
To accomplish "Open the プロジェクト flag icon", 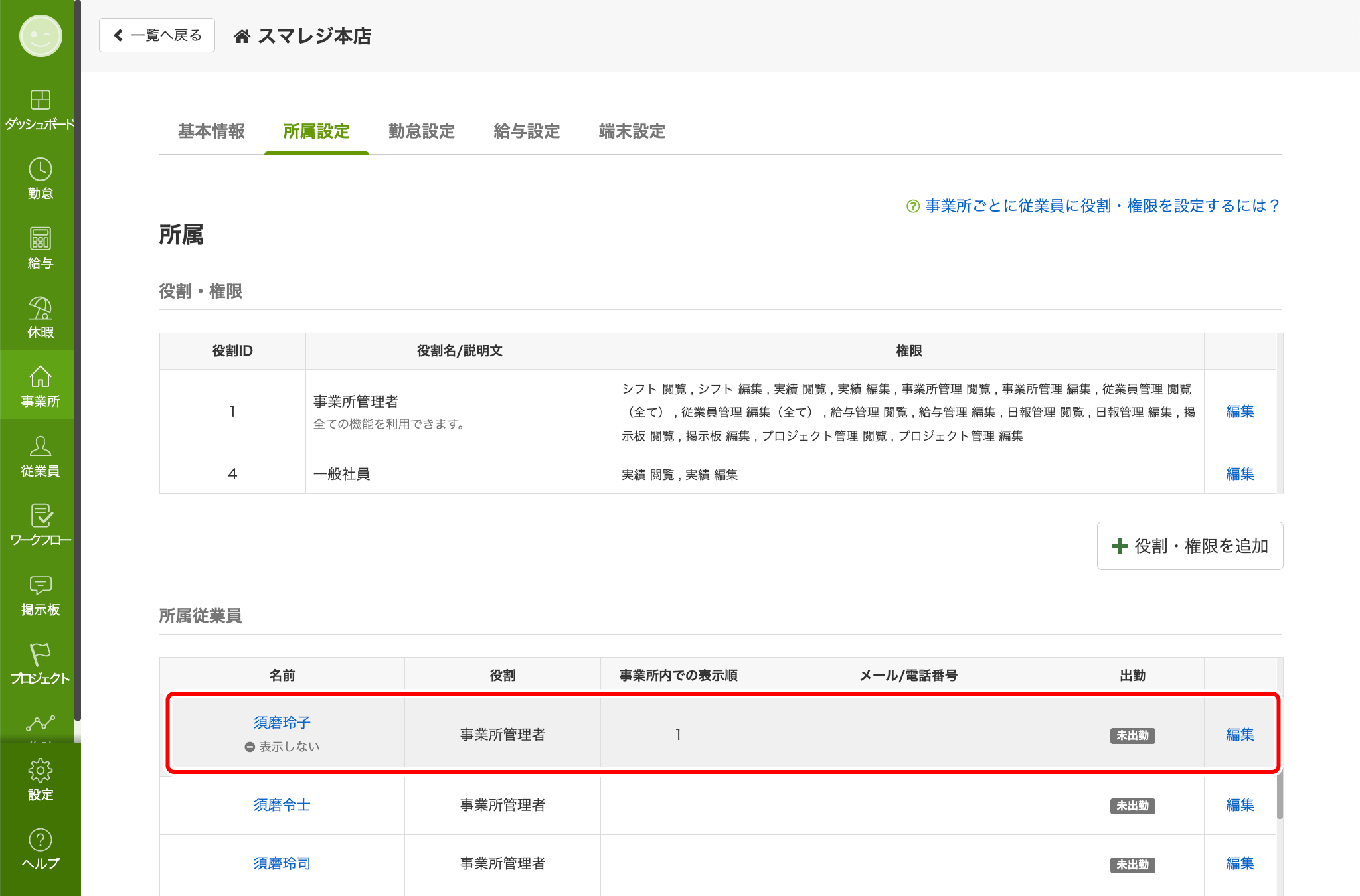I will click(41, 654).
